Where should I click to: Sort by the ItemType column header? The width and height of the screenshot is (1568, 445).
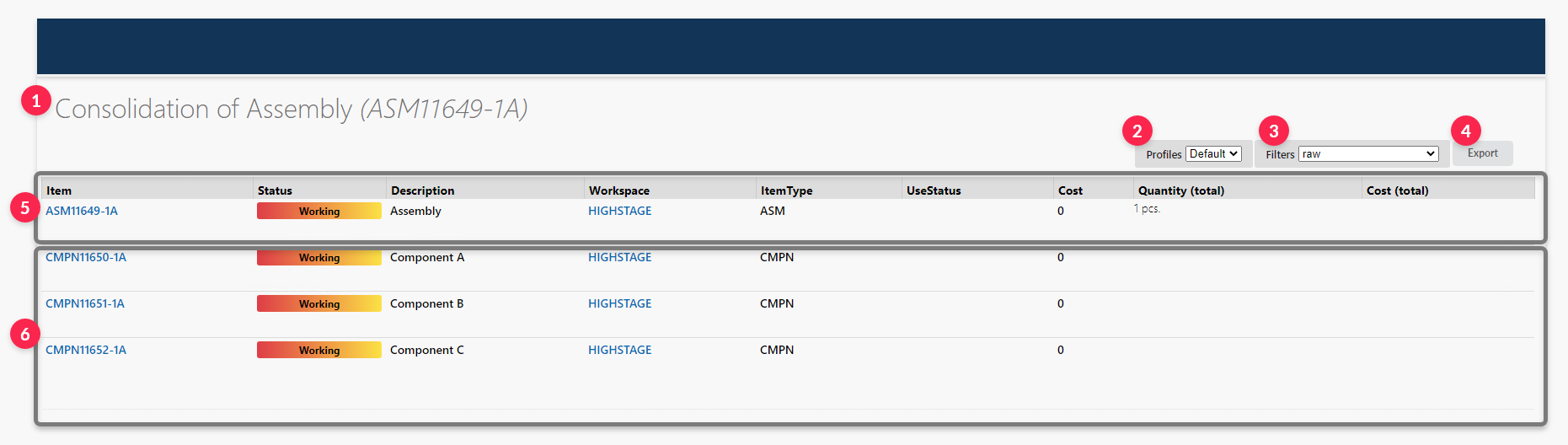787,190
